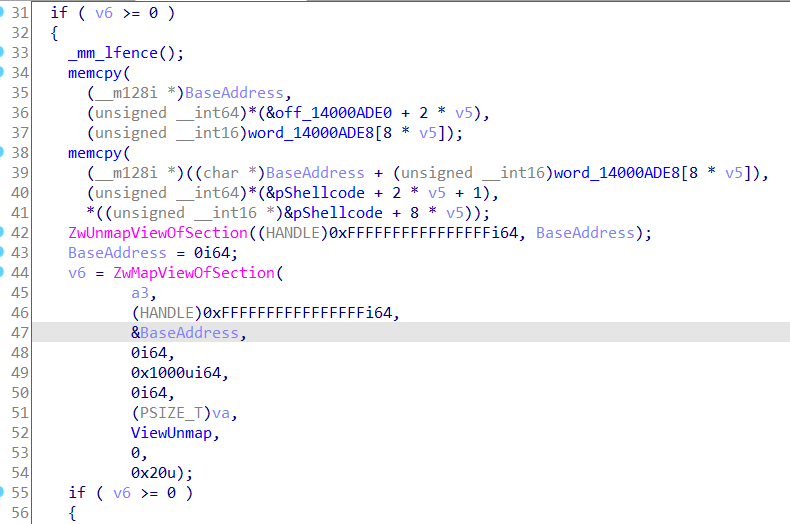Toggle the breakpoint dot beside line 55
The image size is (790, 524).
click(x=2, y=492)
